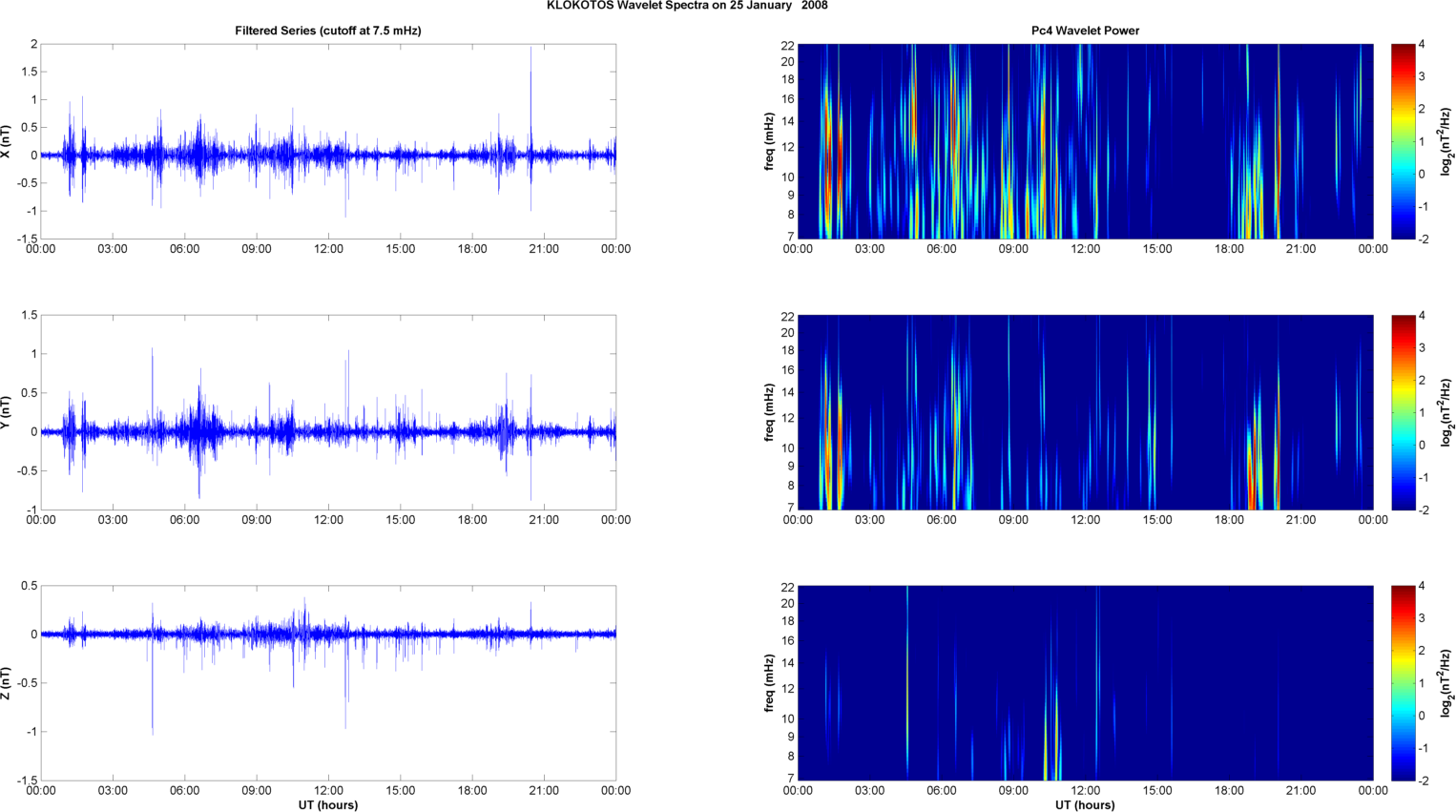
Task: Click the X (nT) axis label
Action: point(7,141)
